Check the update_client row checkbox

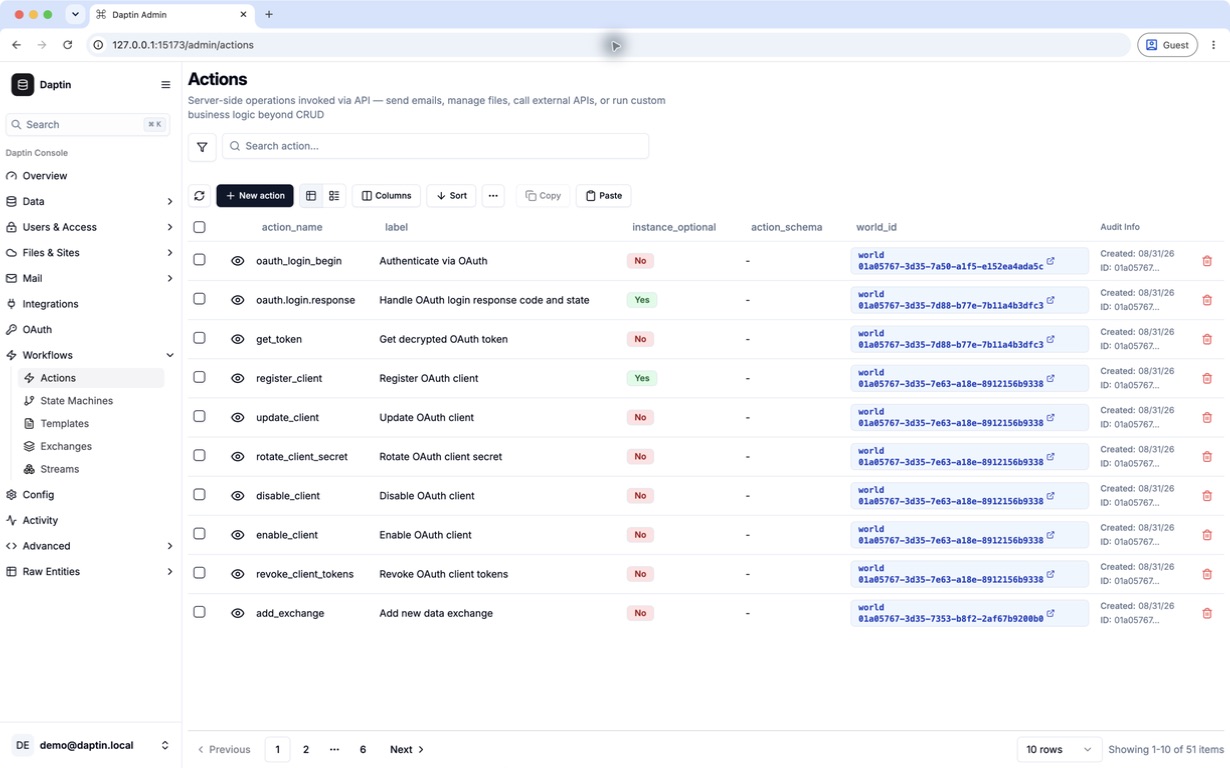(x=199, y=416)
